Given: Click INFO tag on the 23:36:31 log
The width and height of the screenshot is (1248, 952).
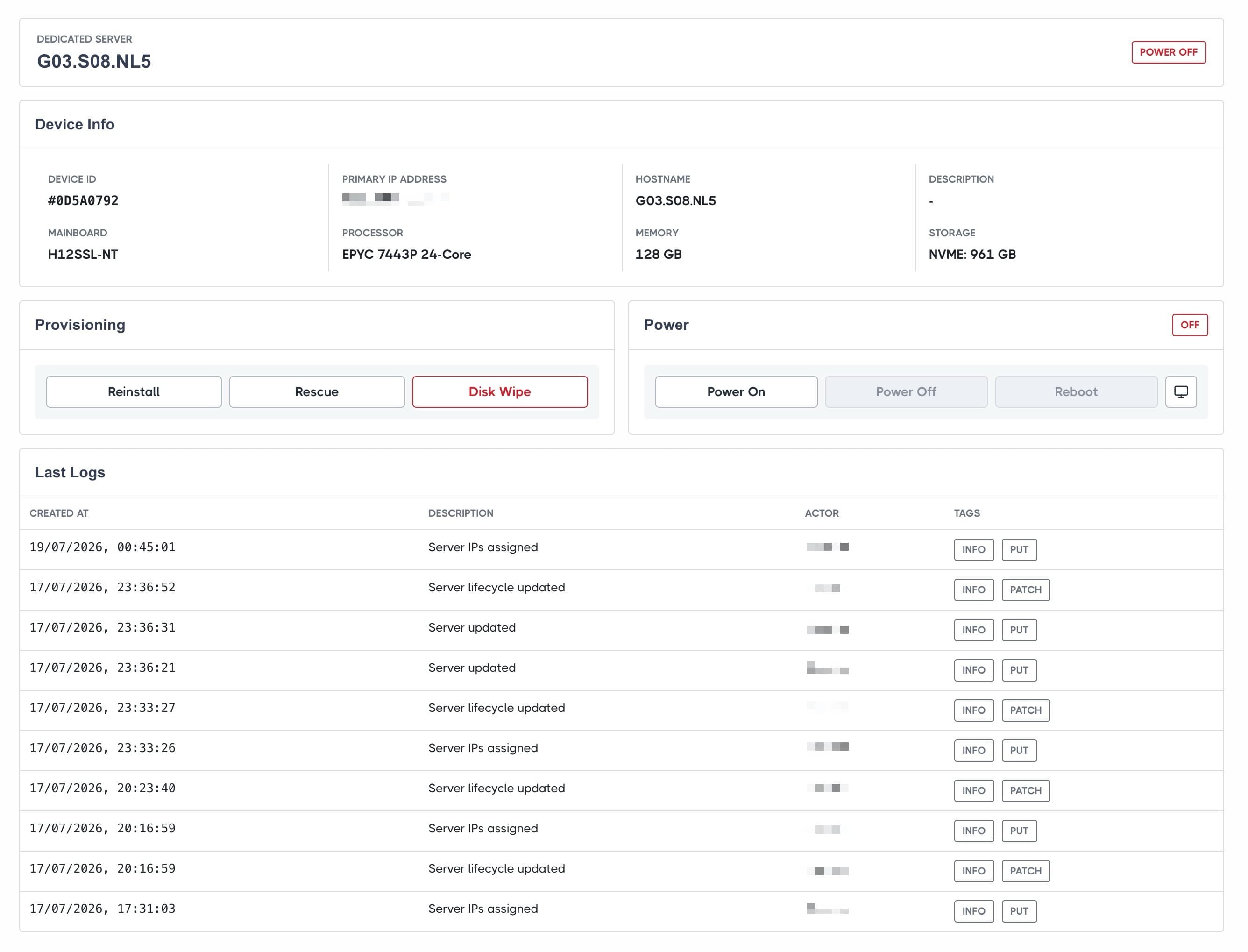Looking at the screenshot, I should (x=973, y=630).
